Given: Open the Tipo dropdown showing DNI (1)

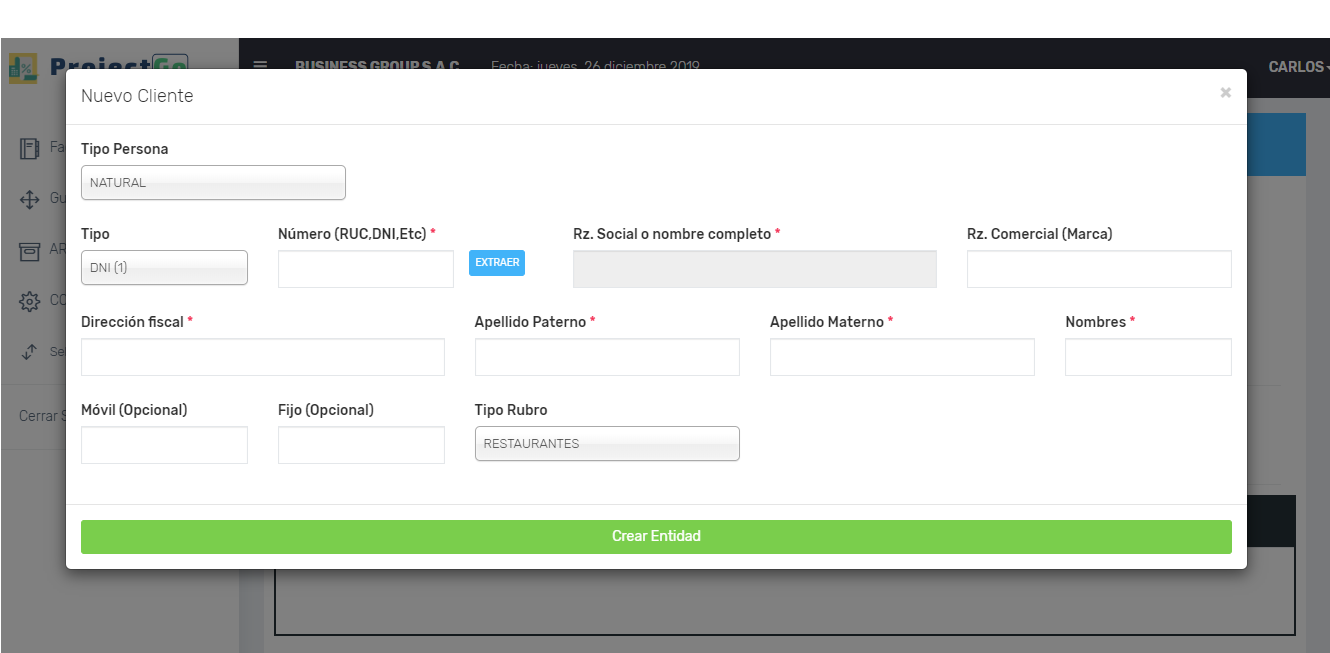Looking at the screenshot, I should coord(164,268).
